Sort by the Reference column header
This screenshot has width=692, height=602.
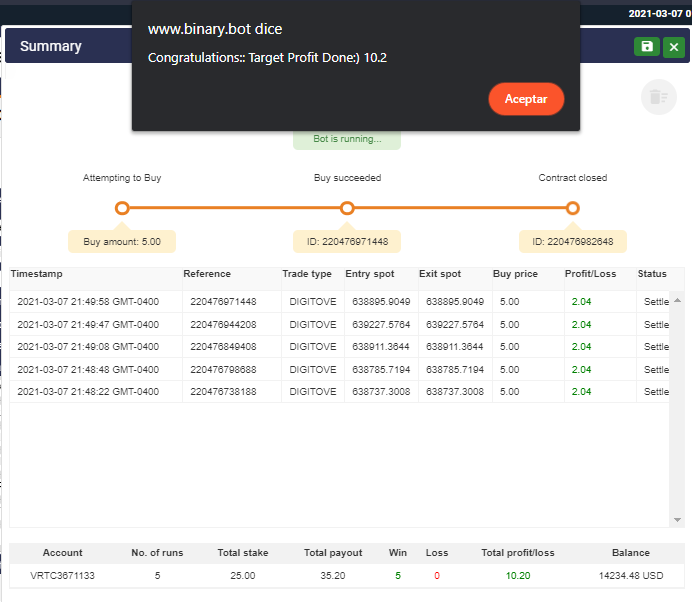click(207, 274)
